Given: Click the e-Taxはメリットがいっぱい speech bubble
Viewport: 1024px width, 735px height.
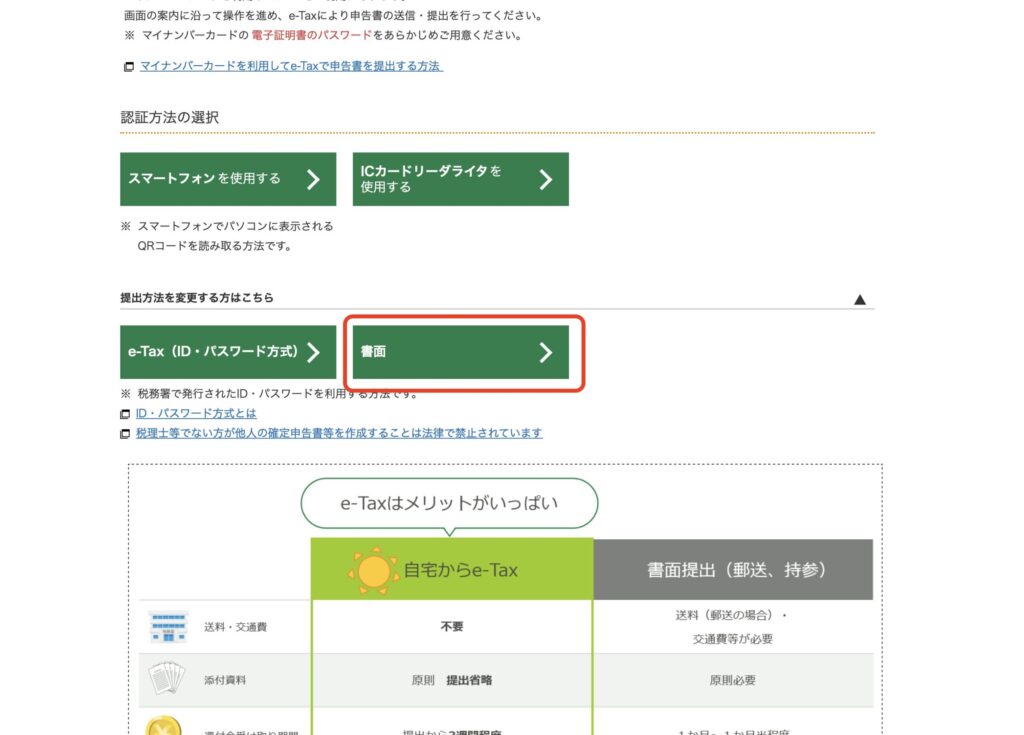Looking at the screenshot, I should (449, 503).
